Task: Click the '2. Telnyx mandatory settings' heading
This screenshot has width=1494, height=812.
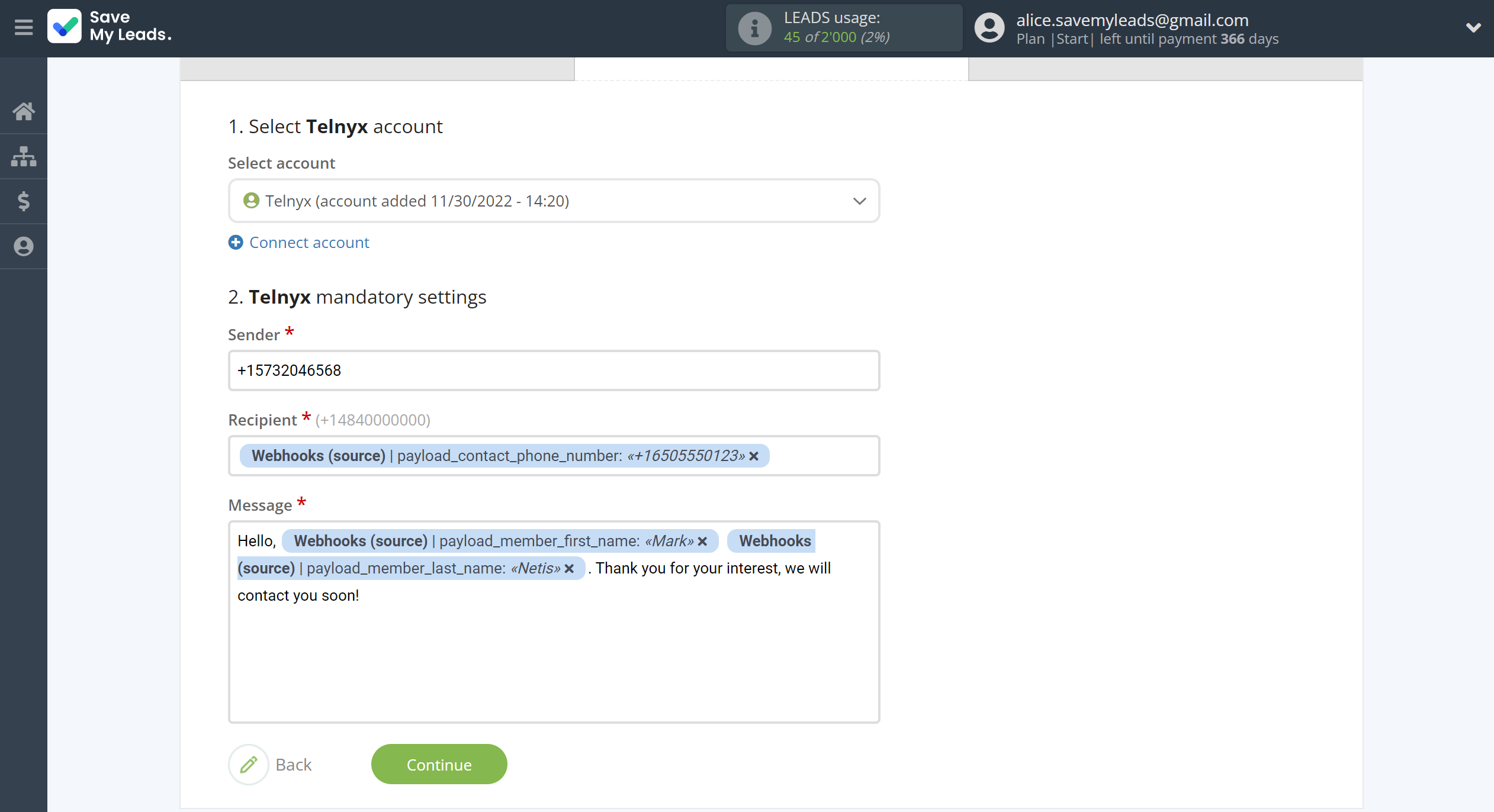Action: coord(357,297)
